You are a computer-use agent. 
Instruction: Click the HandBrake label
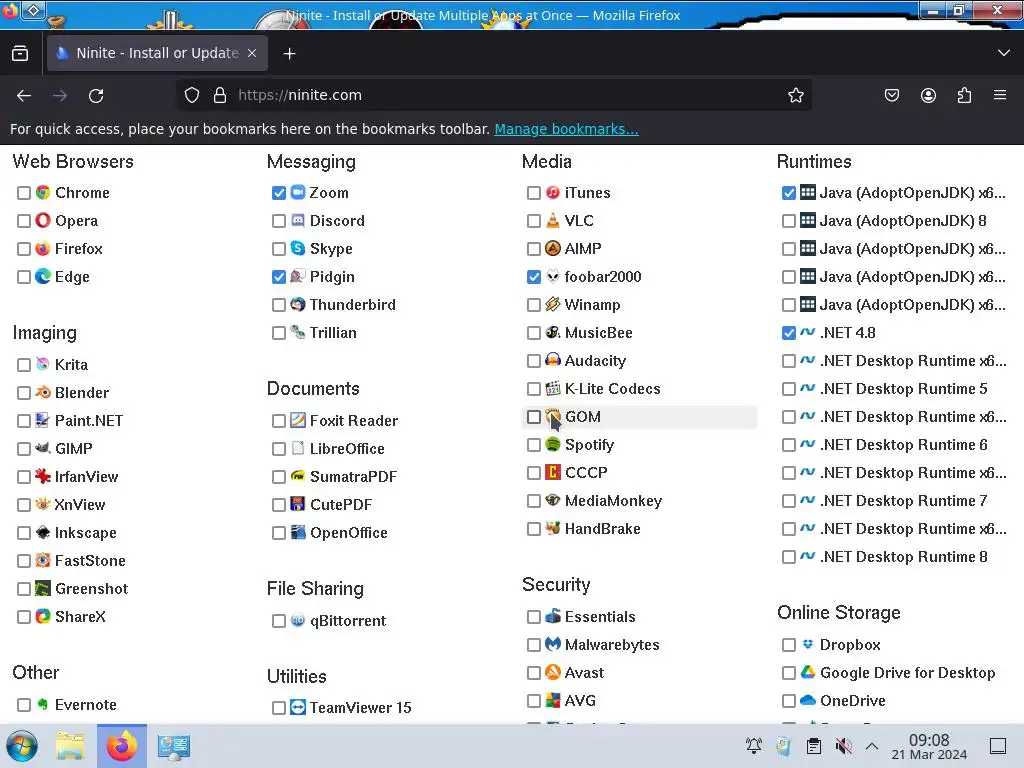[x=602, y=529]
